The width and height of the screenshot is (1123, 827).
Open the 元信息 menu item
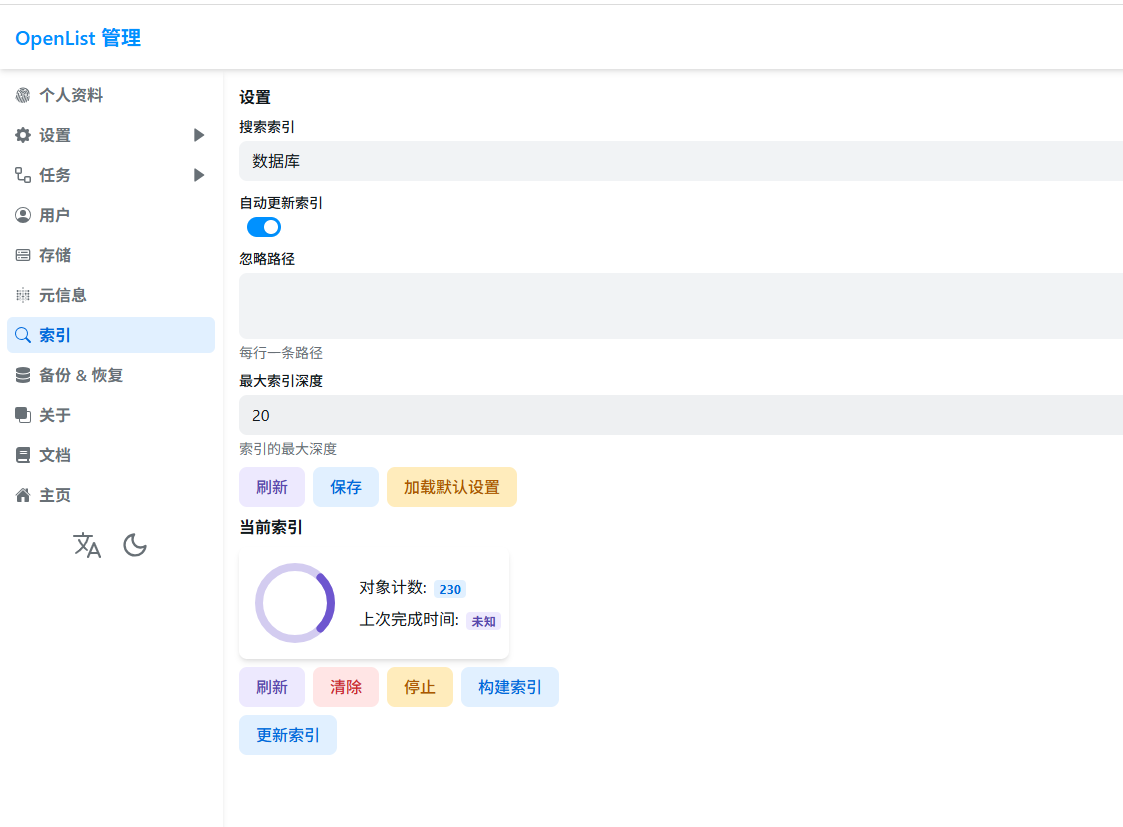point(63,295)
